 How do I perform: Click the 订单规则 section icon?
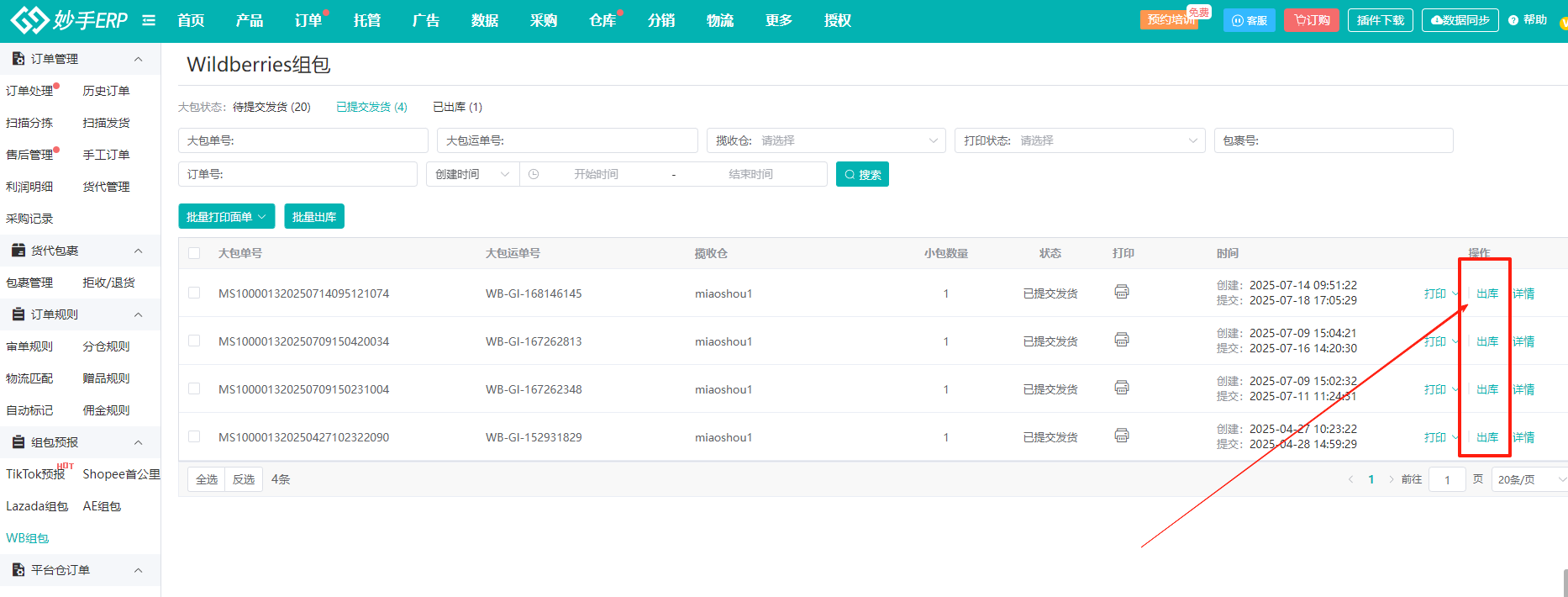[x=18, y=314]
